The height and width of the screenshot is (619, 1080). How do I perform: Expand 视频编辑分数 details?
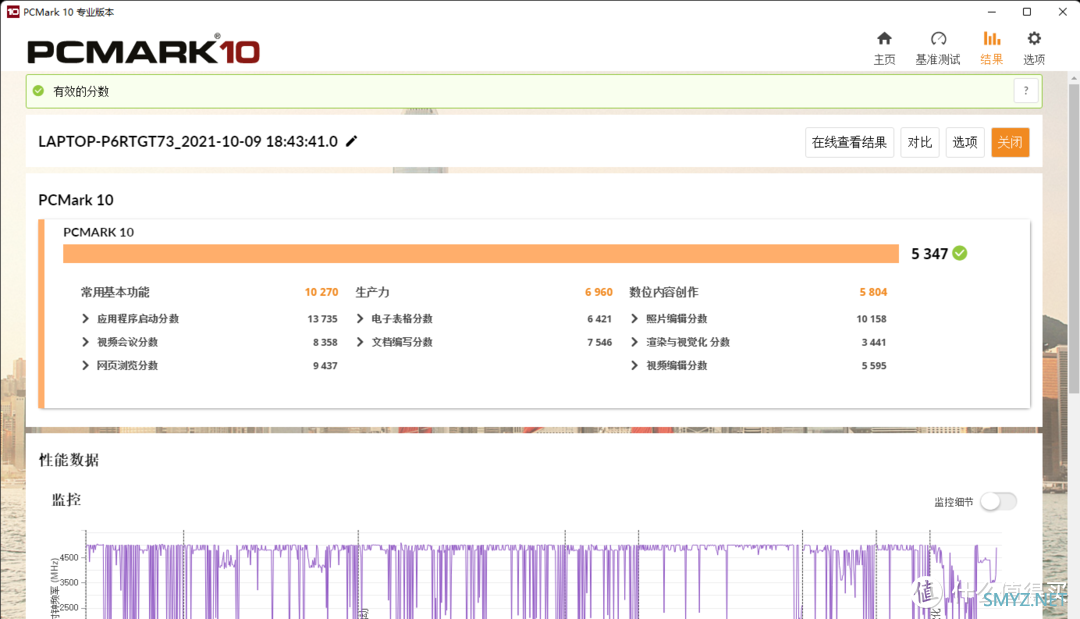tap(634, 366)
